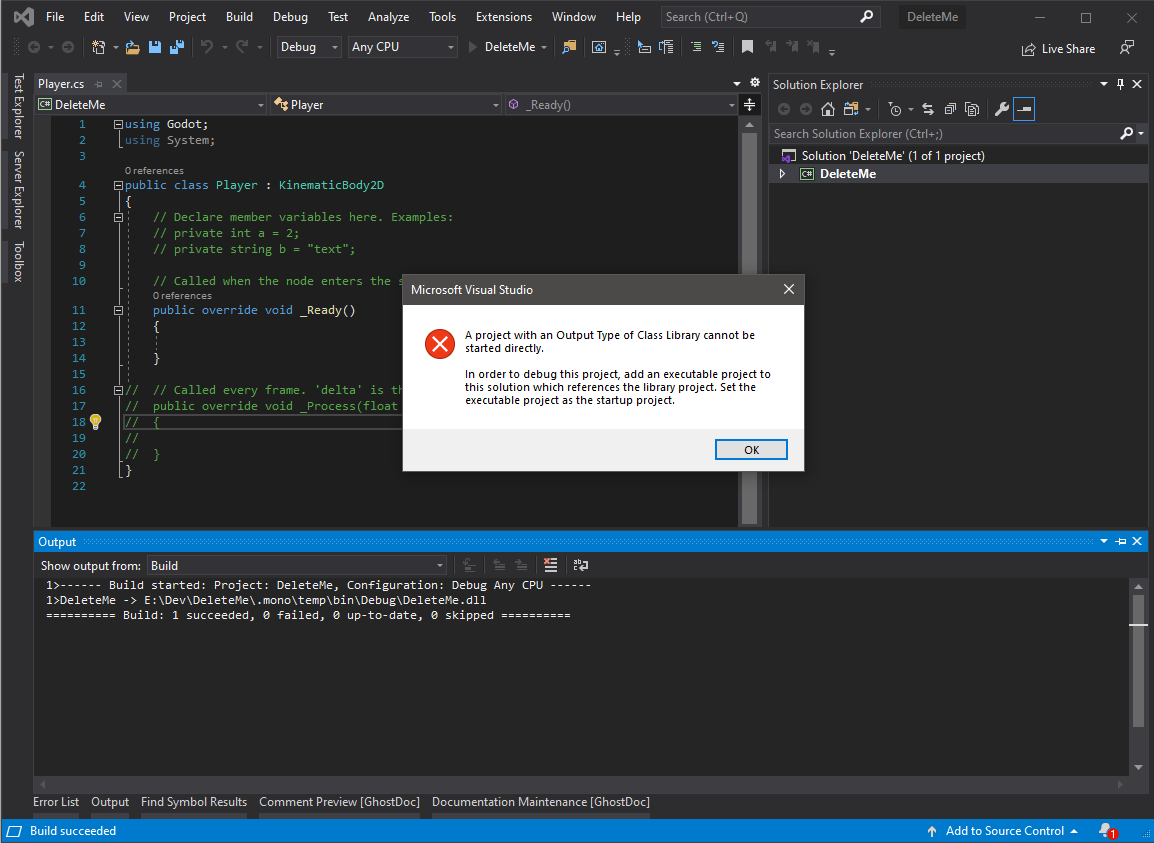Click the Uncomment Selected Lines icon
The width and height of the screenshot is (1154, 843).
(718, 47)
